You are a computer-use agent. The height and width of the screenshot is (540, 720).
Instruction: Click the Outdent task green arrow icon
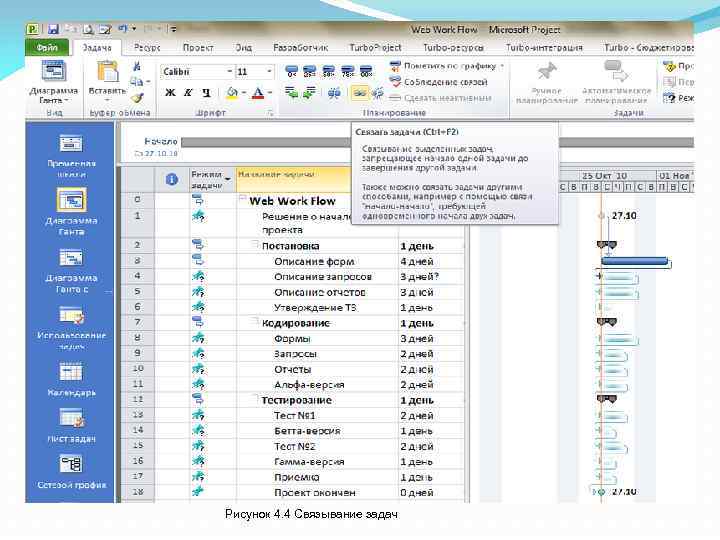[291, 93]
